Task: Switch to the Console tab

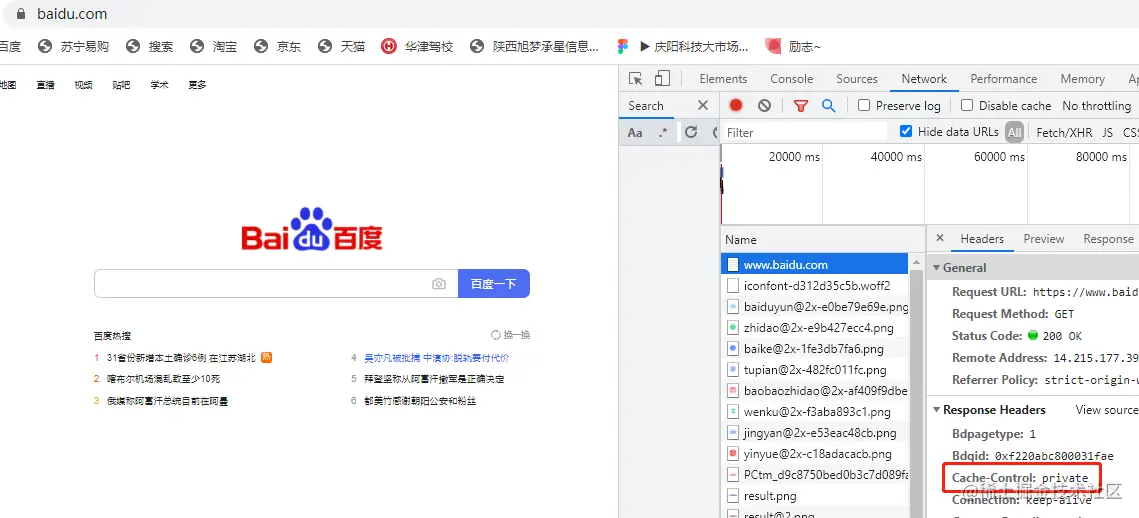Action: 791,78
